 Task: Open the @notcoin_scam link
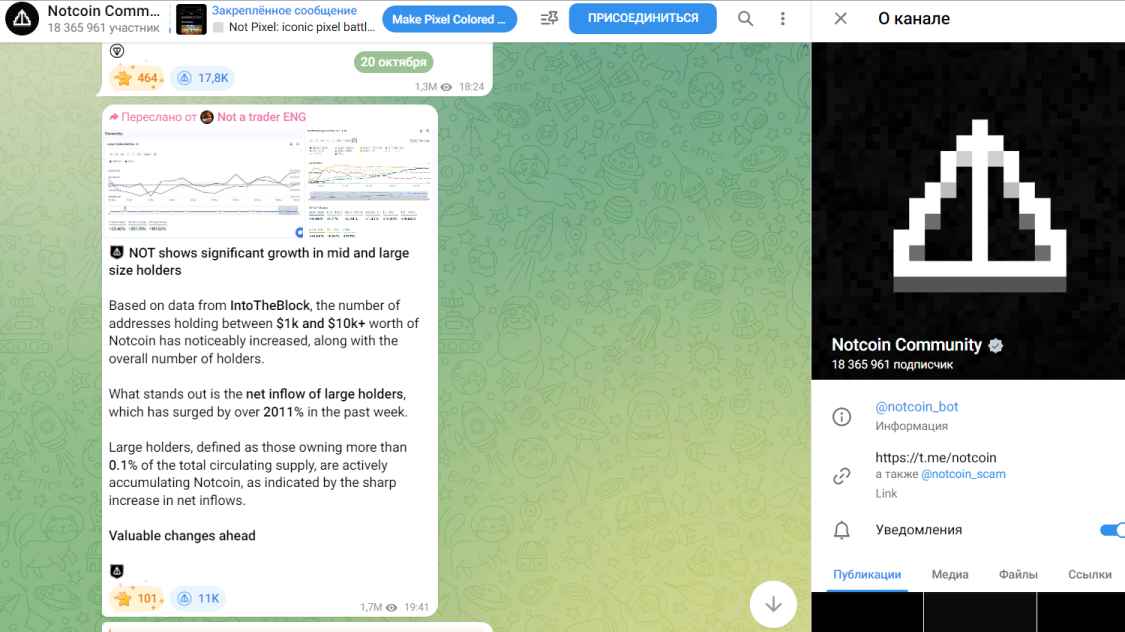pyautogui.click(x=963, y=474)
